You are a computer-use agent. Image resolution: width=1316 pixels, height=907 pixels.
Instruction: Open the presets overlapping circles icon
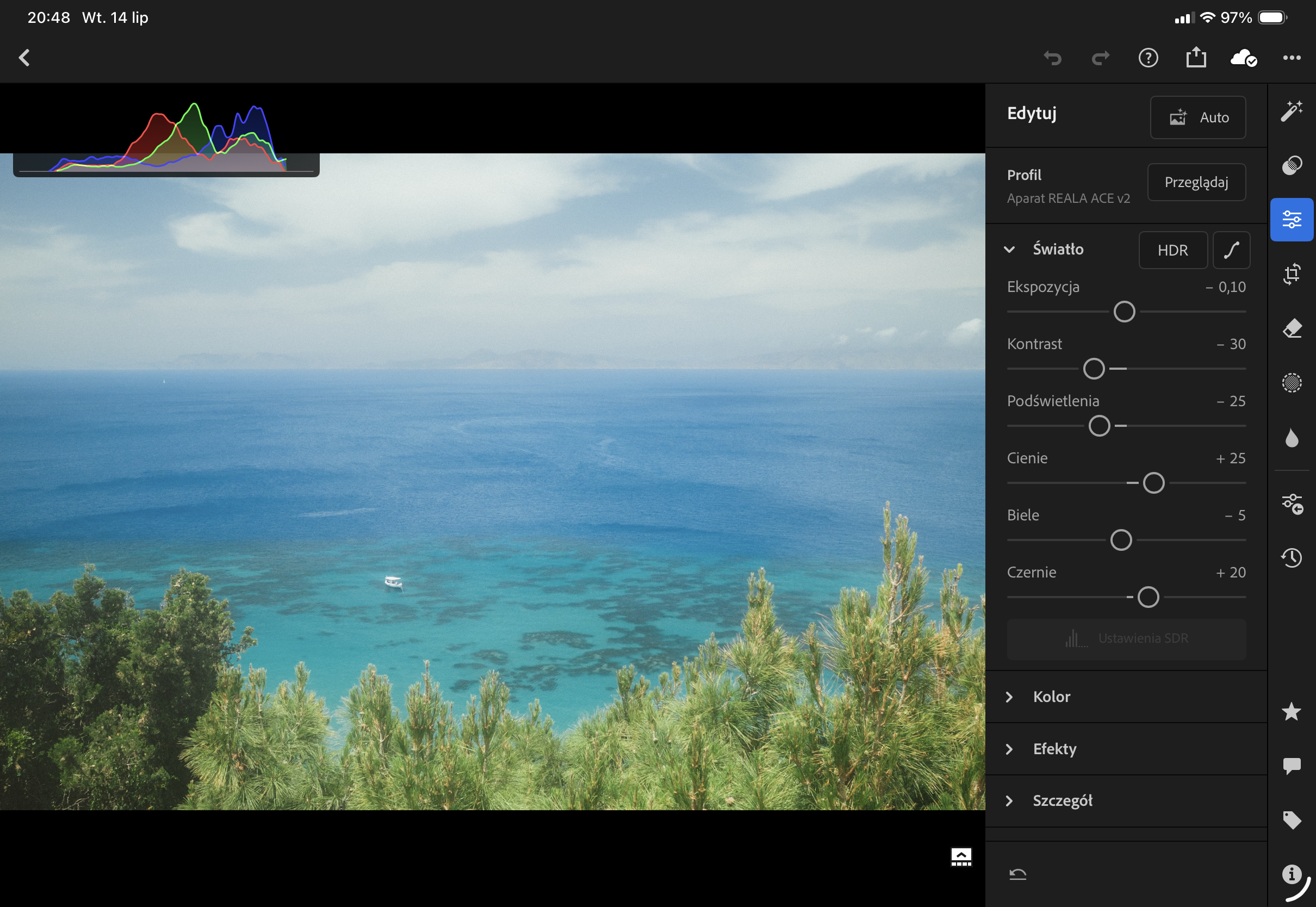[x=1292, y=165]
